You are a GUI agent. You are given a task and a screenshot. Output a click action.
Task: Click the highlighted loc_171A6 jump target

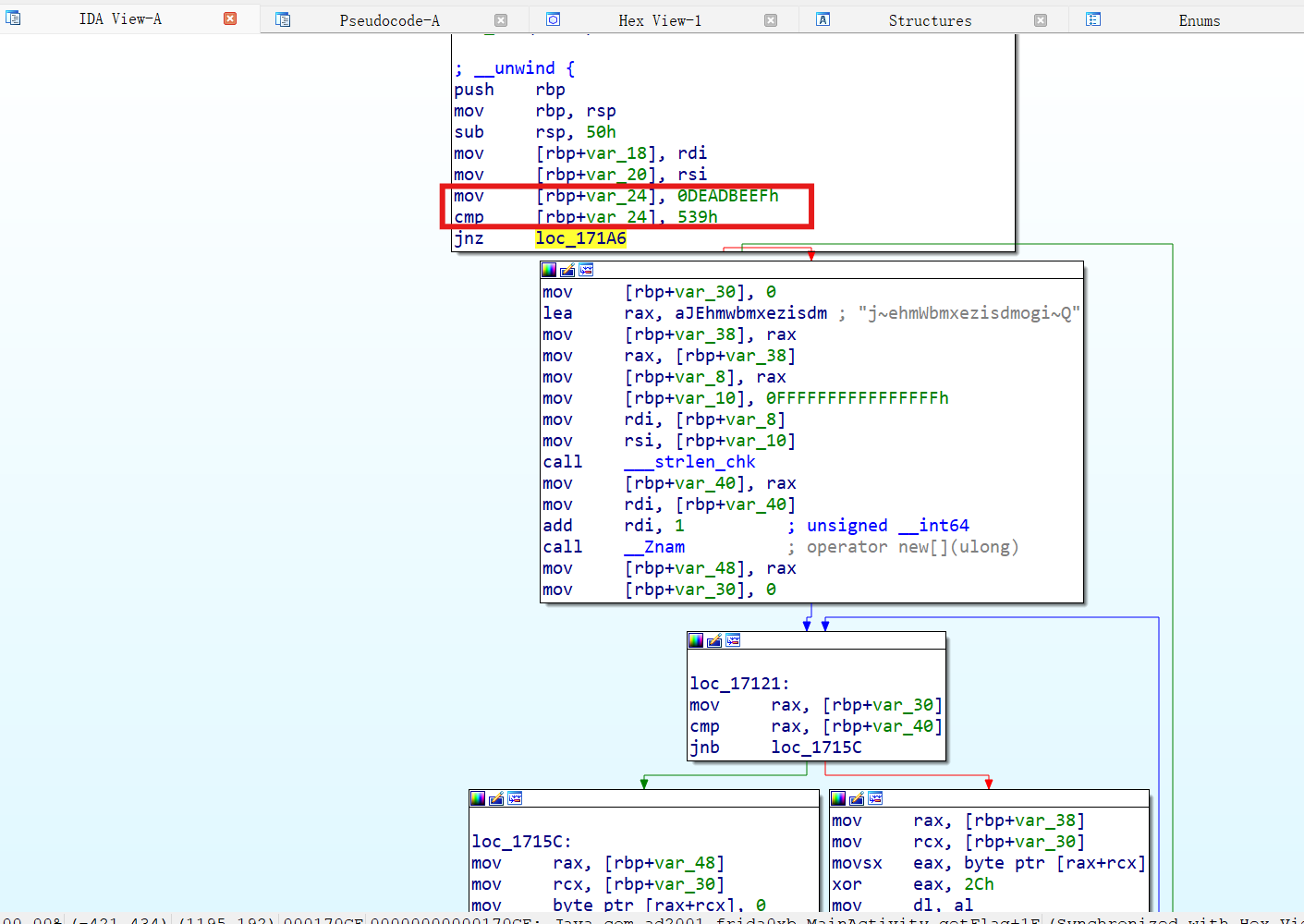[x=580, y=238]
